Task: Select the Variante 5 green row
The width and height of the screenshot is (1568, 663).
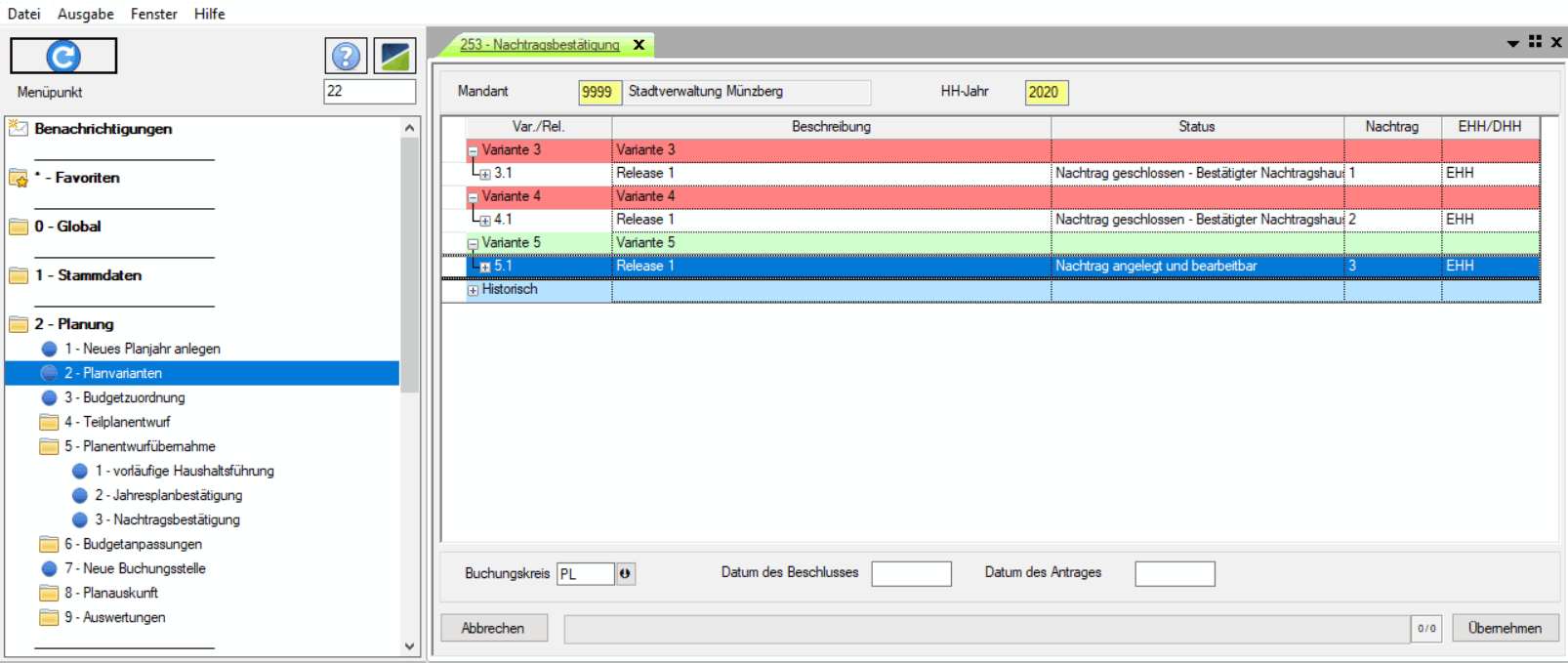Action: point(830,243)
